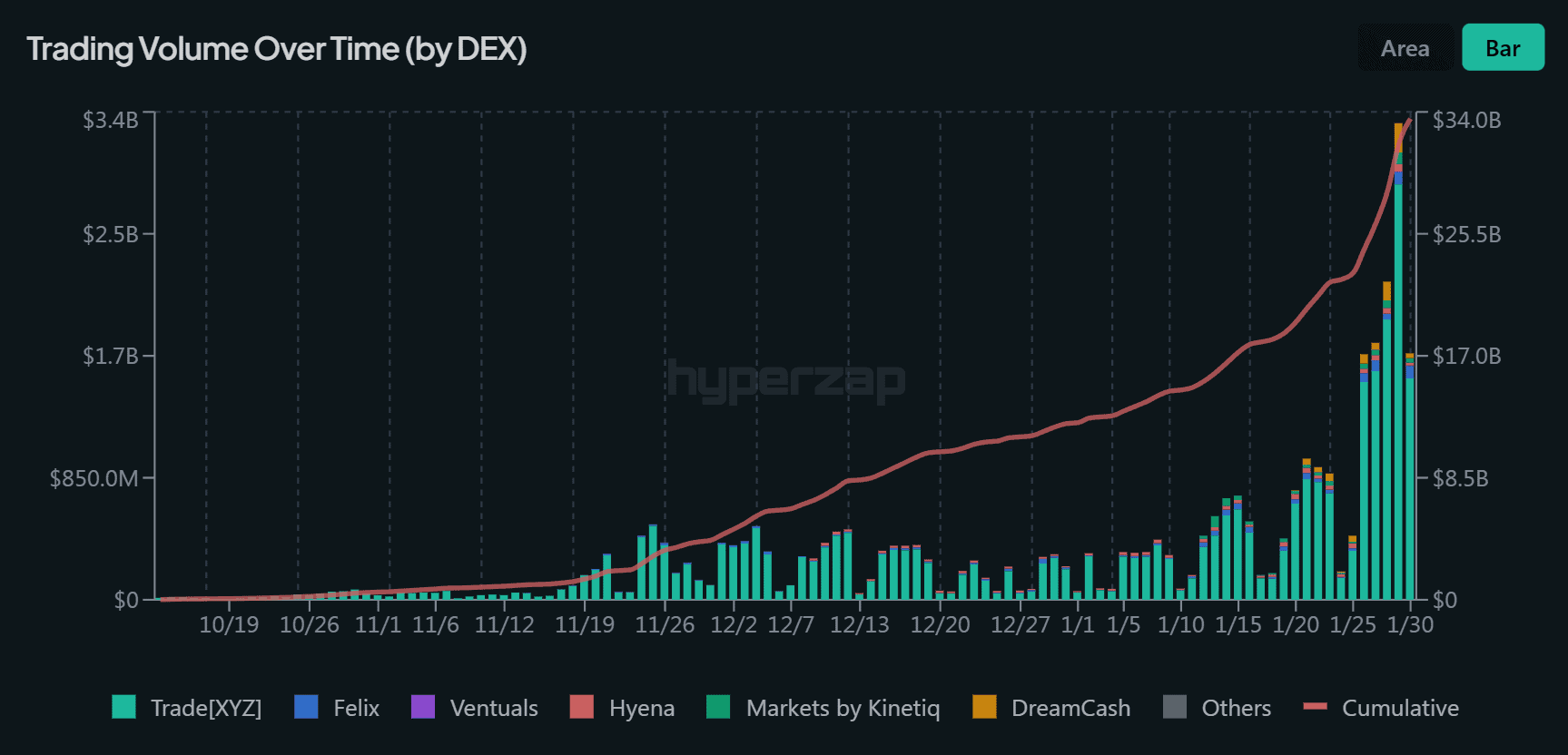Click the Ventuals purple legend icon

point(423,707)
